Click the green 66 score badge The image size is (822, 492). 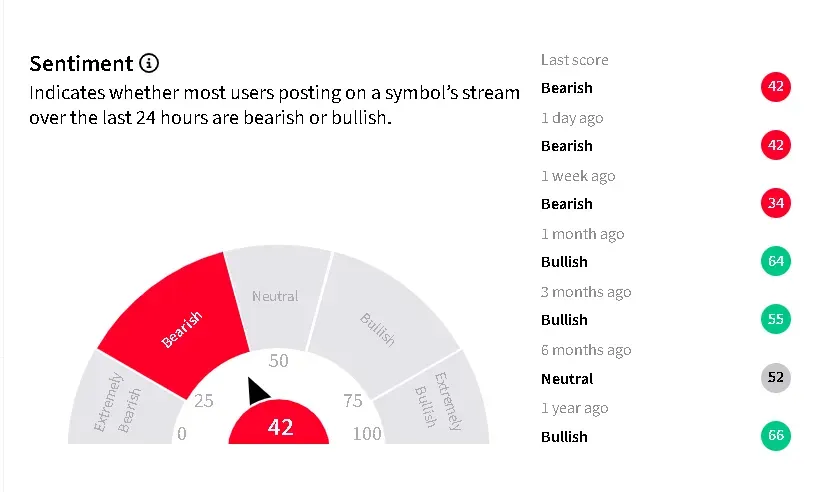tap(775, 436)
